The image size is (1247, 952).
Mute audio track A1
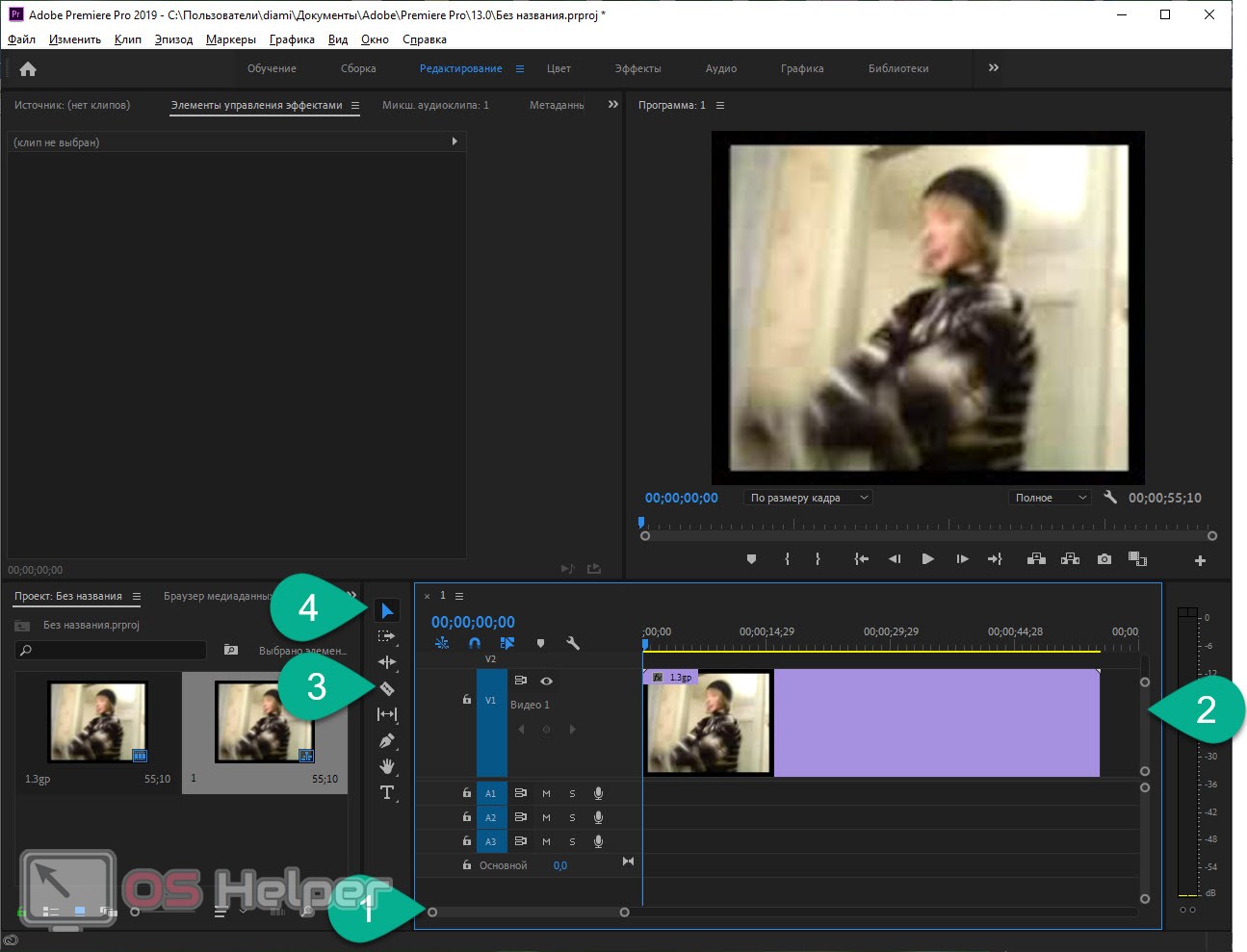coord(546,793)
